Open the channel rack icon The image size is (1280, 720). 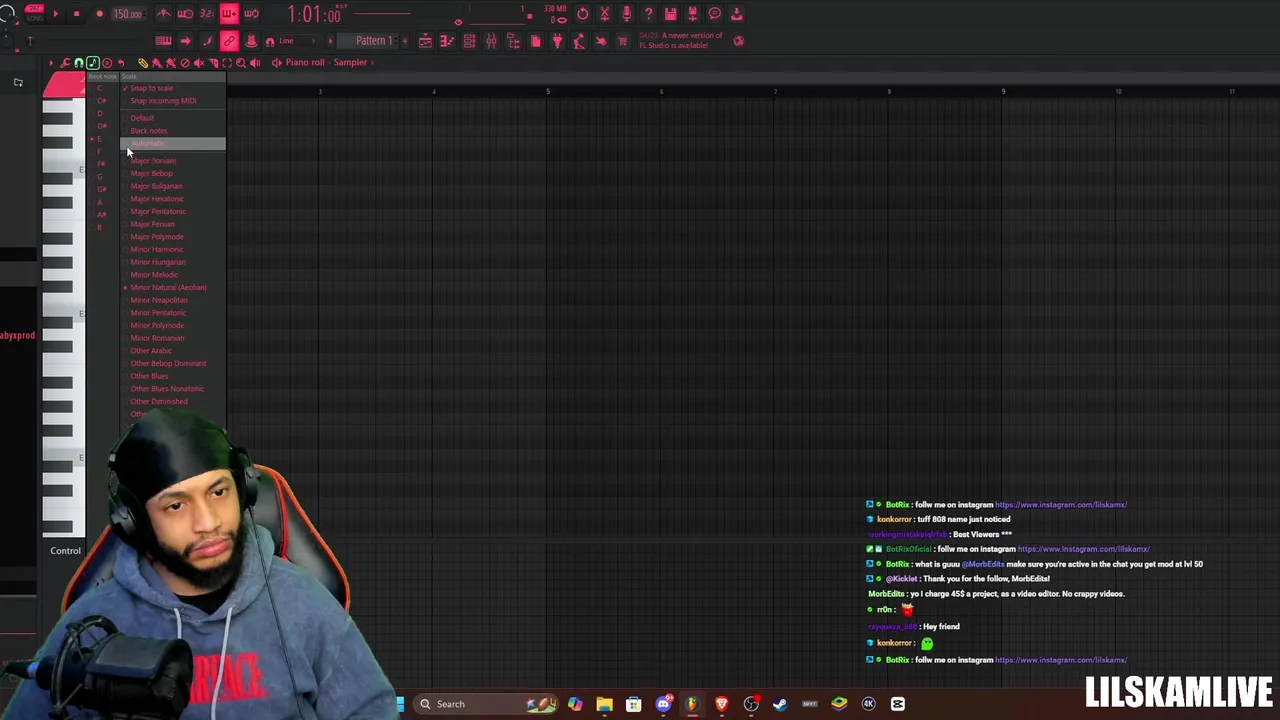(x=469, y=41)
